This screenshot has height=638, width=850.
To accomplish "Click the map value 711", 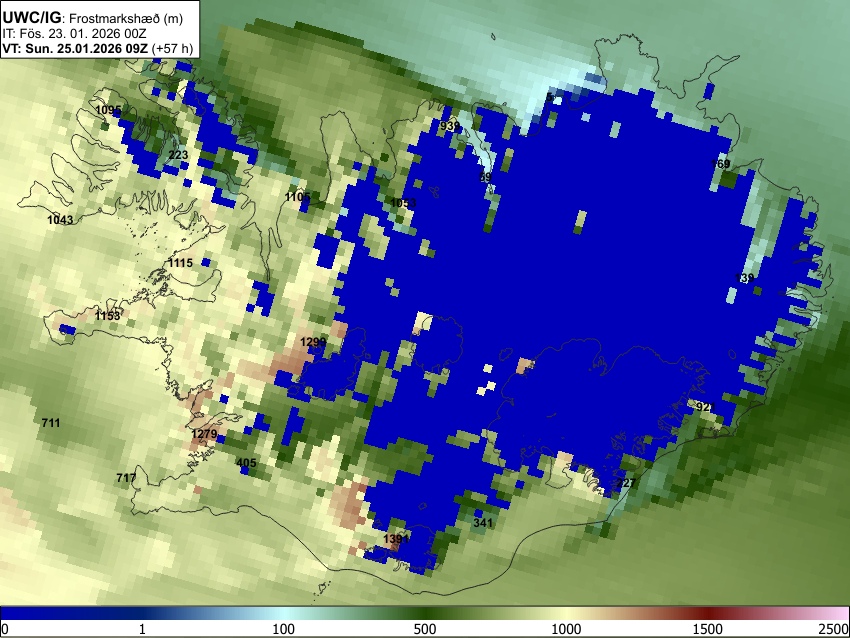I will tap(51, 423).
